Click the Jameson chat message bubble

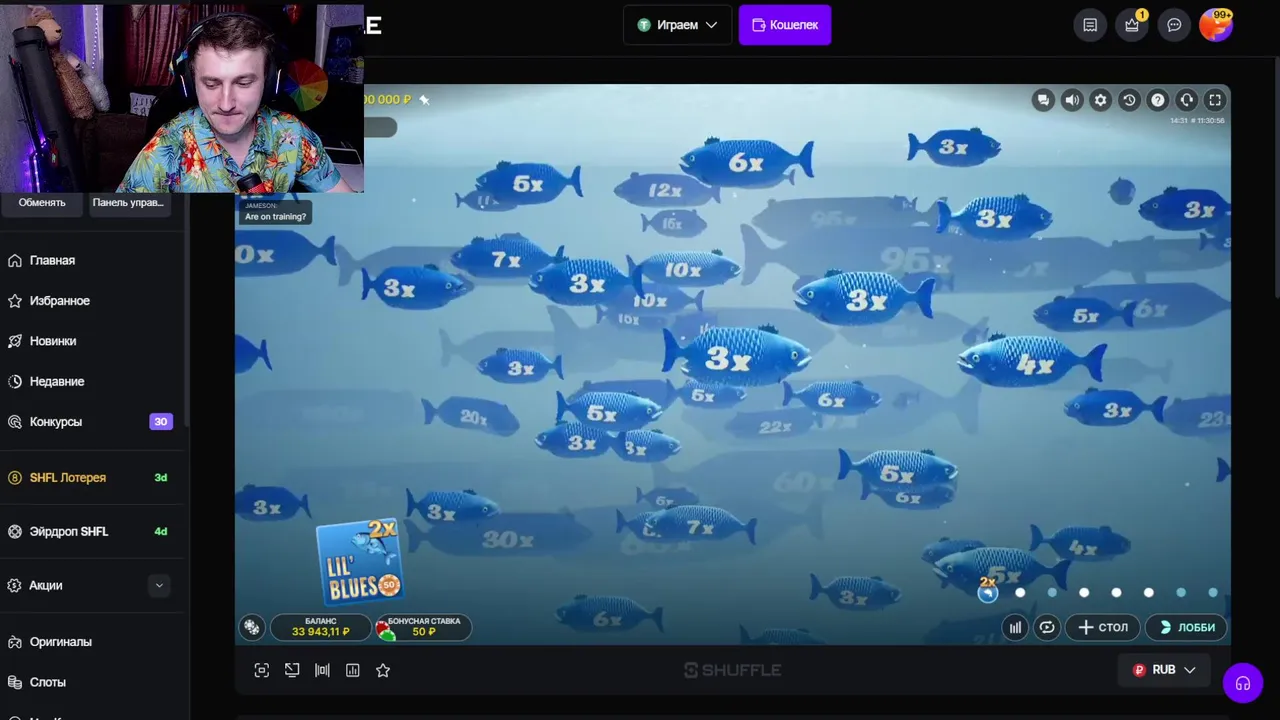click(x=275, y=212)
